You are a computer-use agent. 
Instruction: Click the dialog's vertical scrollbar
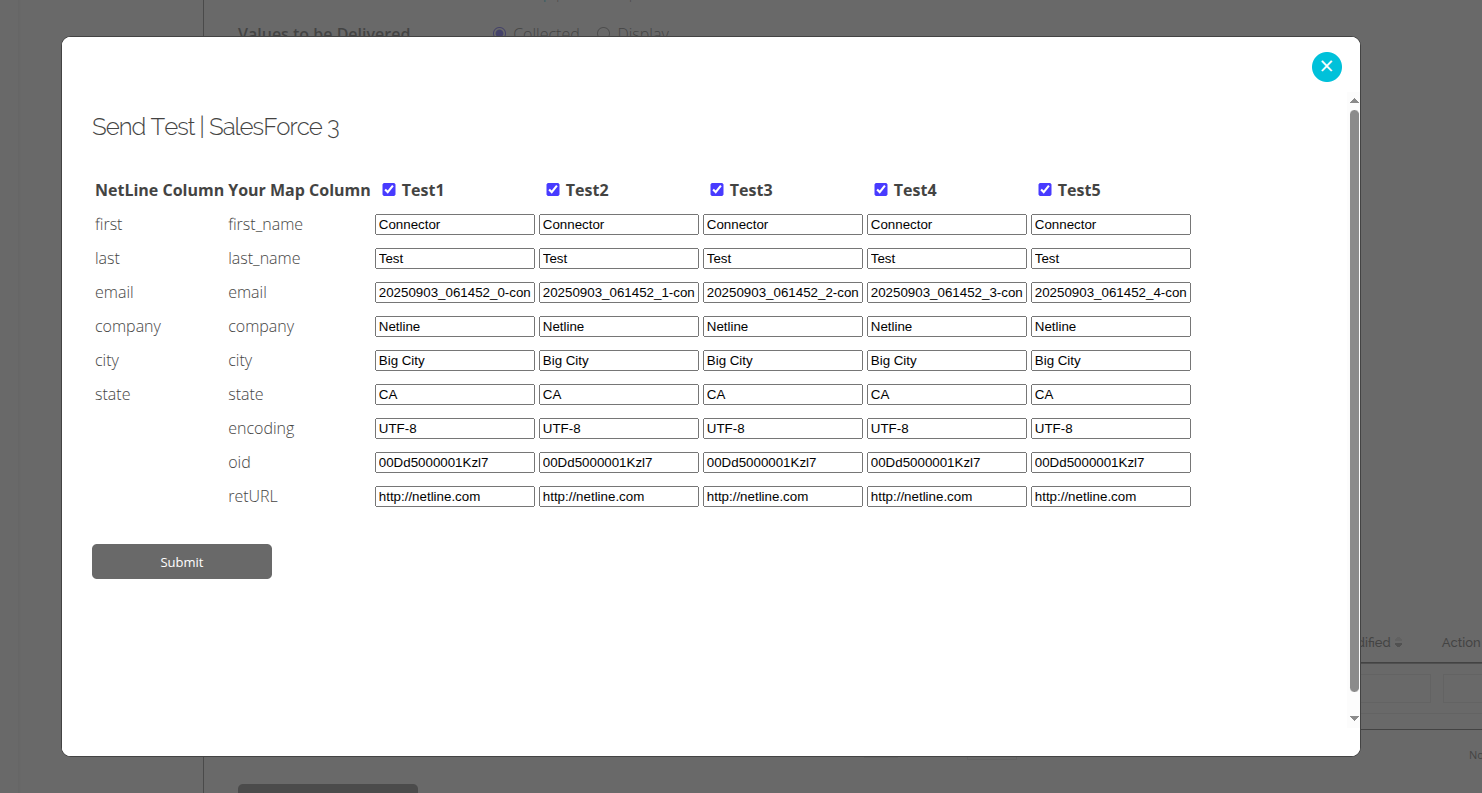[1354, 400]
